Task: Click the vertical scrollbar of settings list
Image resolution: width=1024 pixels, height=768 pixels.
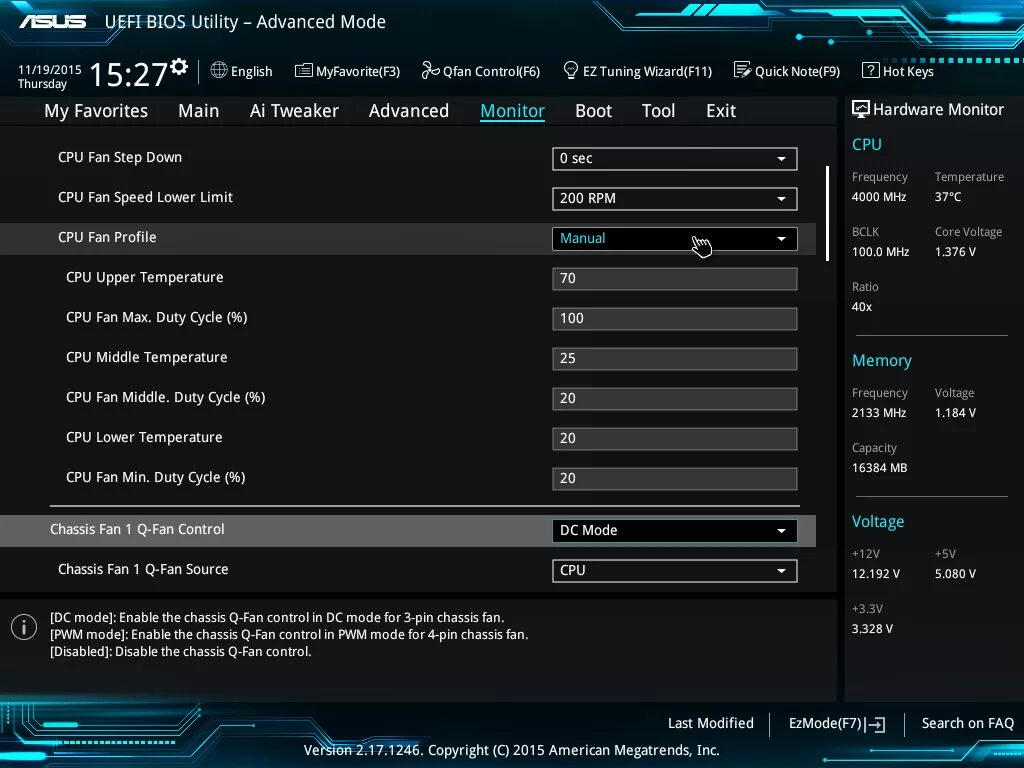Action: point(827,214)
